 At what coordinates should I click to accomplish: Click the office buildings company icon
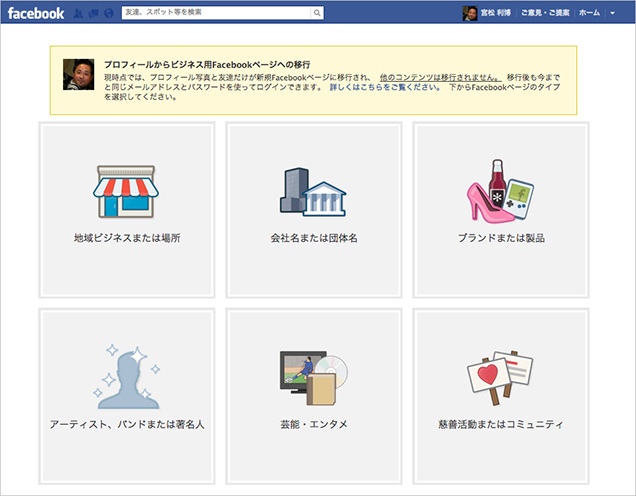coord(313,191)
